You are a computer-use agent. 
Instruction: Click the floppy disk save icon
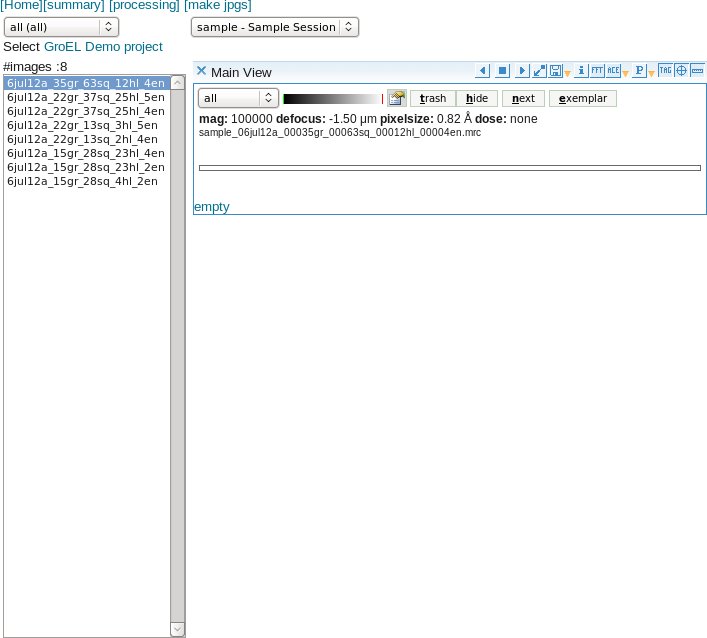click(x=555, y=71)
